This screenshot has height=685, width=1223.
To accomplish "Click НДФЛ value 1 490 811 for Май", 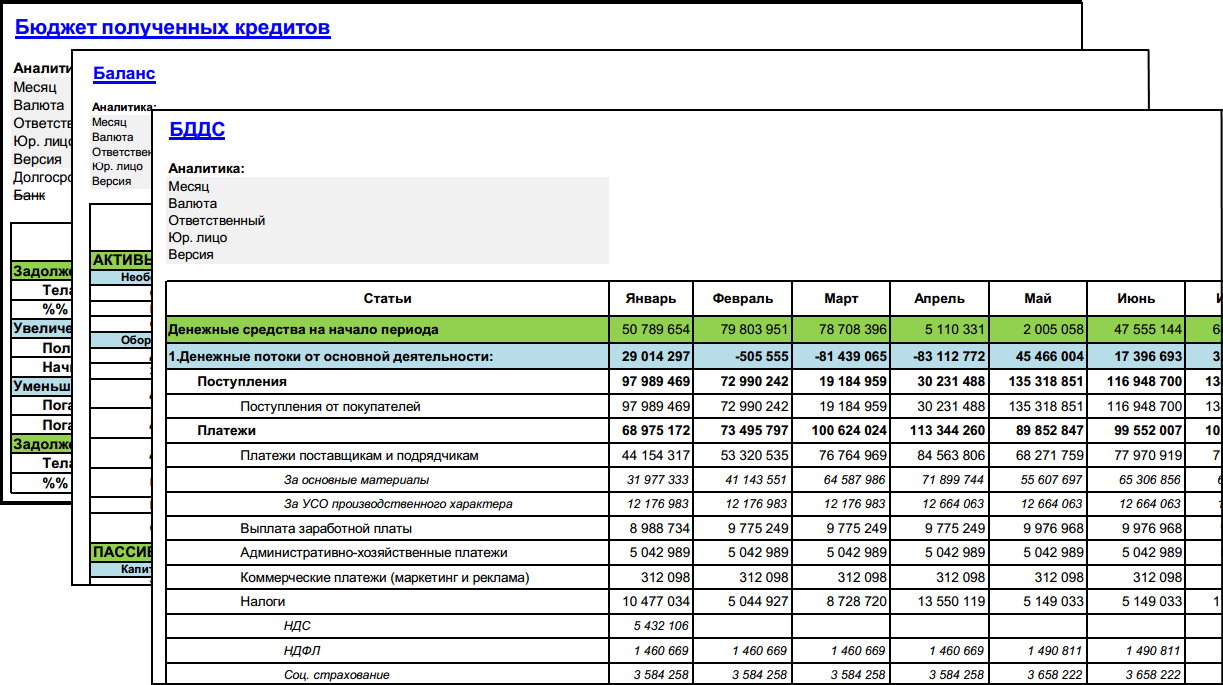I will tap(1056, 650).
